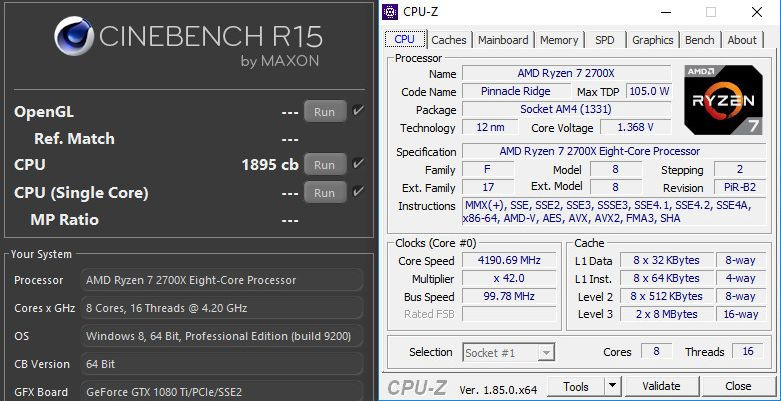Toggle the CPU (Single Core) checkmark

click(x=359, y=191)
